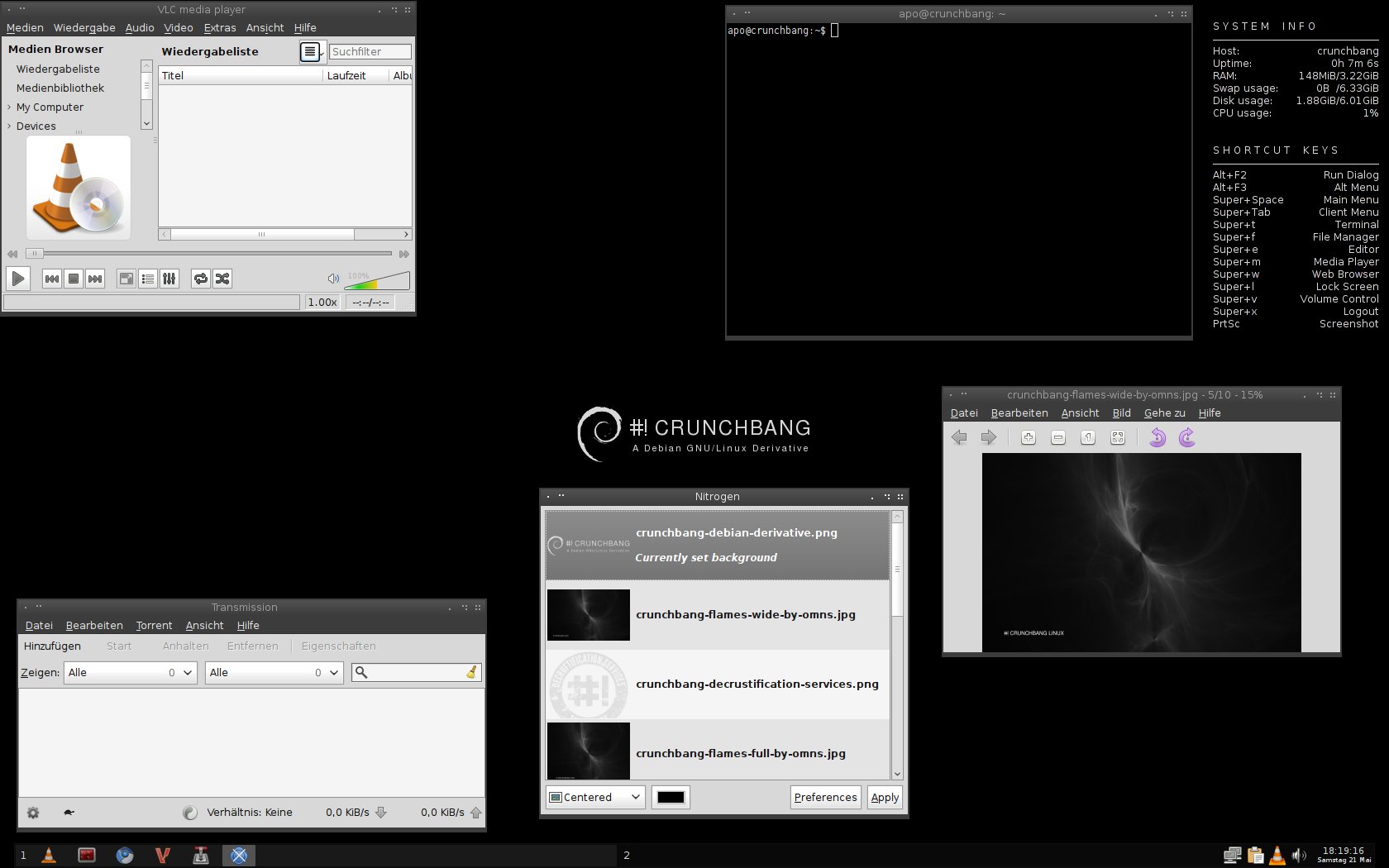Image resolution: width=1389 pixels, height=868 pixels.
Task: Open the Centered mode dropdown in Nitrogen
Action: pos(595,798)
